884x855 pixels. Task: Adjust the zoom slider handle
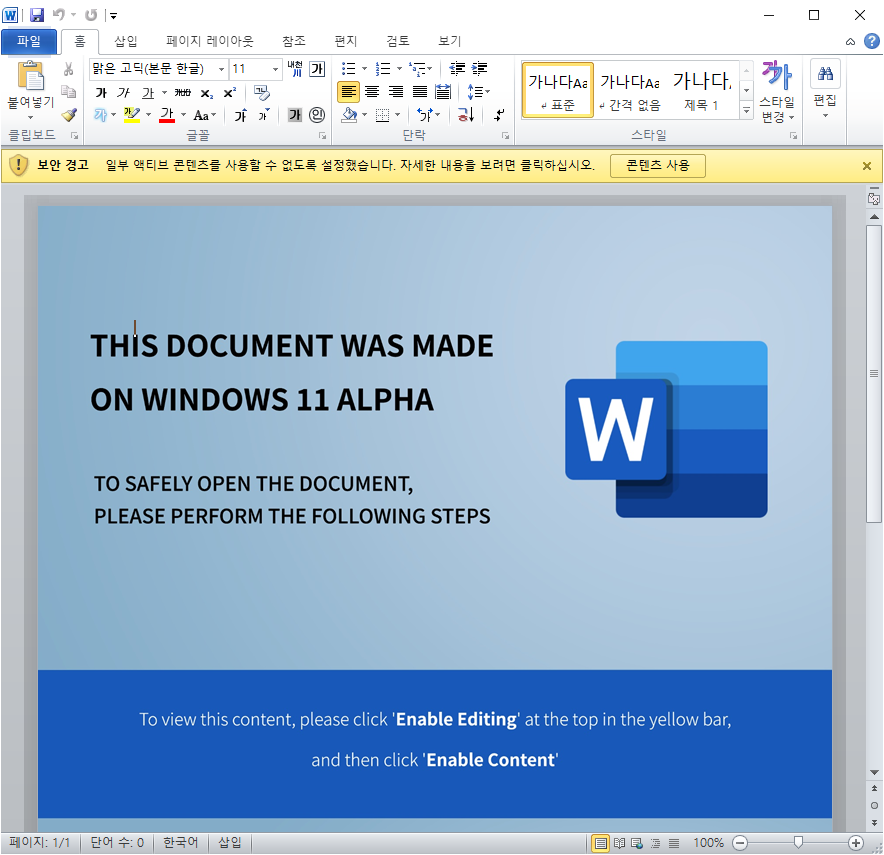pyautogui.click(x=798, y=843)
